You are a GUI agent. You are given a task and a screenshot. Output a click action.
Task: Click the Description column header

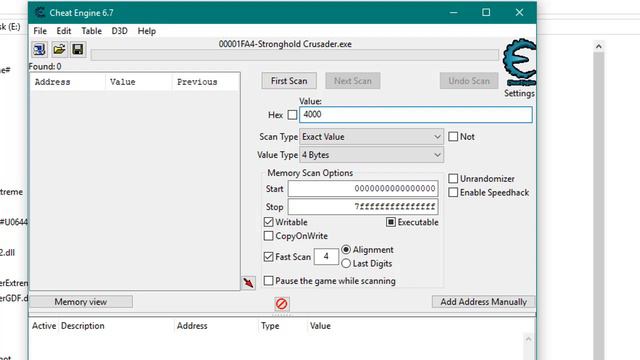point(83,326)
